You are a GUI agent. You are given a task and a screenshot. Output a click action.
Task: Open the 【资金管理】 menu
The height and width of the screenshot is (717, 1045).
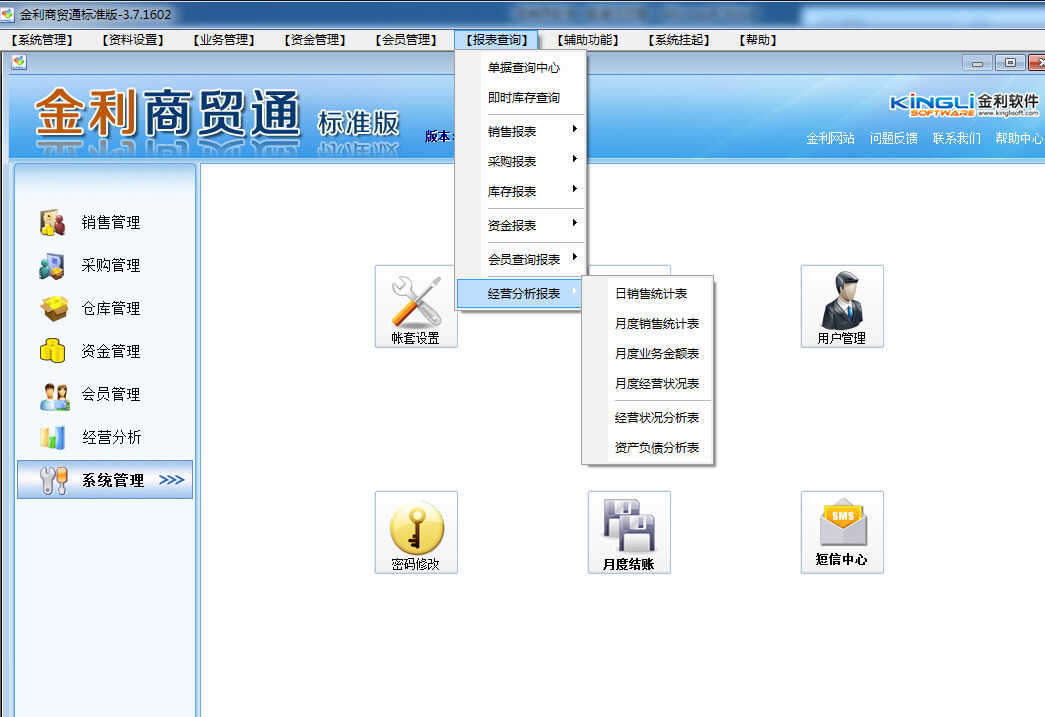pyautogui.click(x=315, y=40)
